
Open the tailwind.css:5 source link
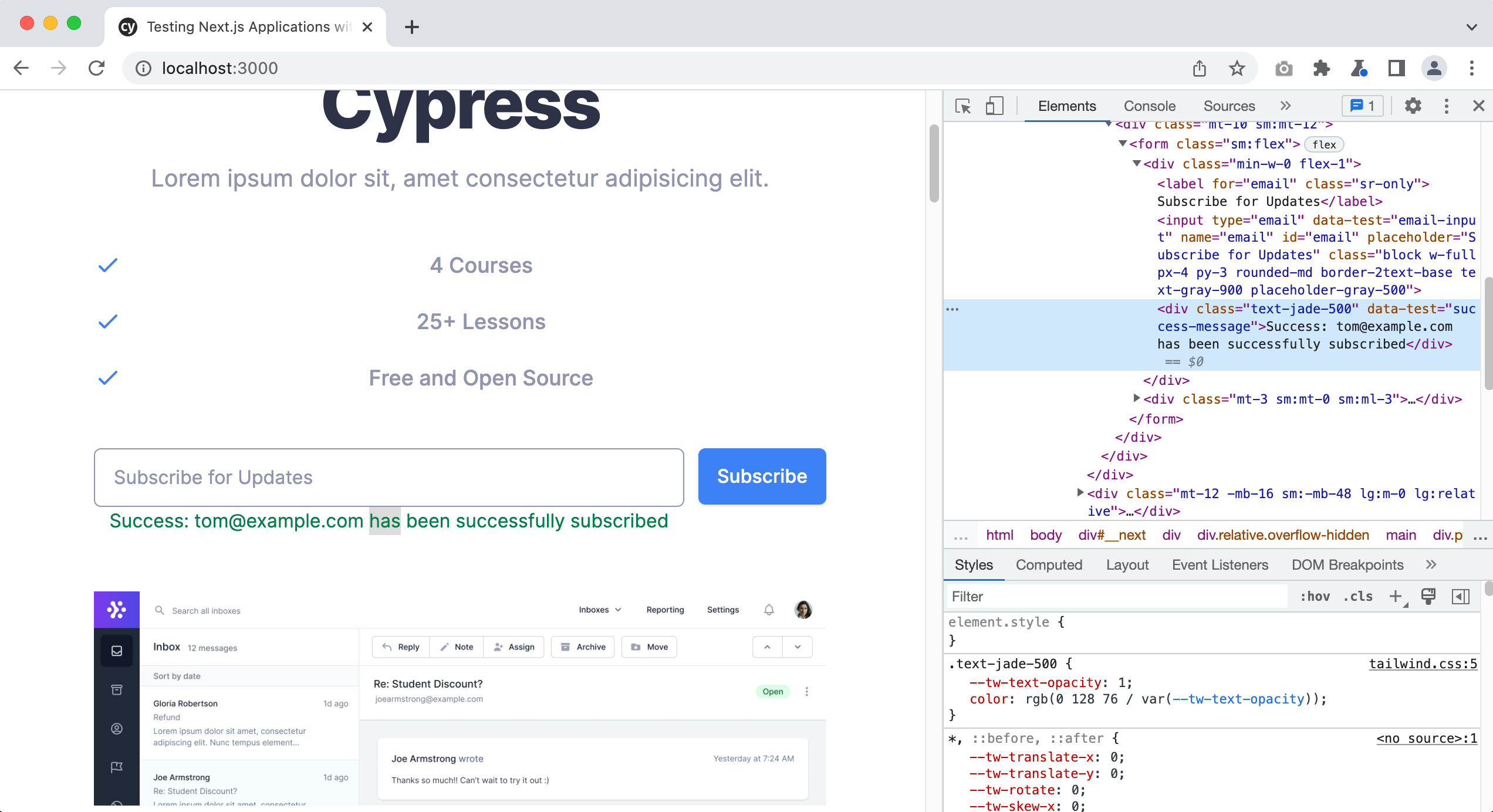(1422, 664)
